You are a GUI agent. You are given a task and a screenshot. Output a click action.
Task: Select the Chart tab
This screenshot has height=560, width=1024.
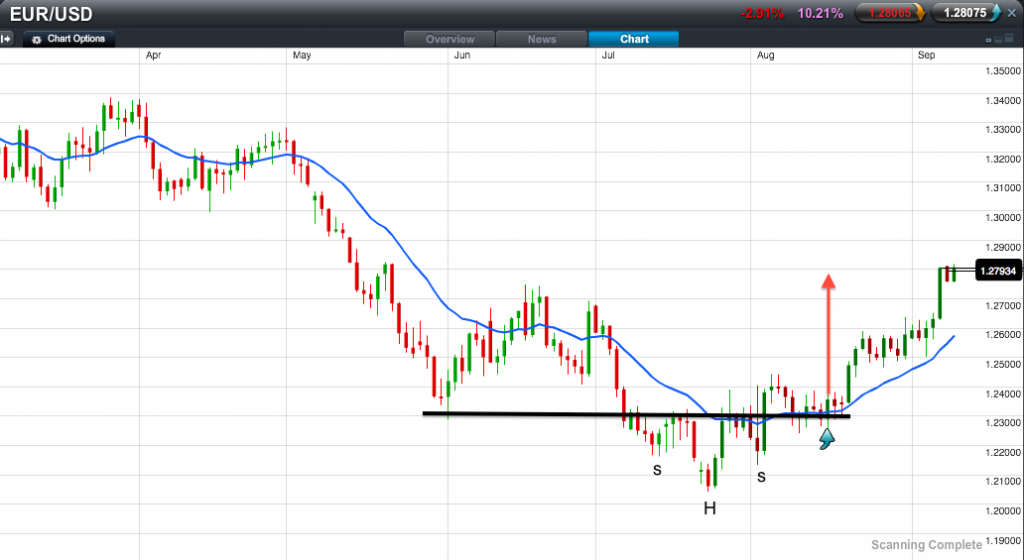(x=634, y=39)
